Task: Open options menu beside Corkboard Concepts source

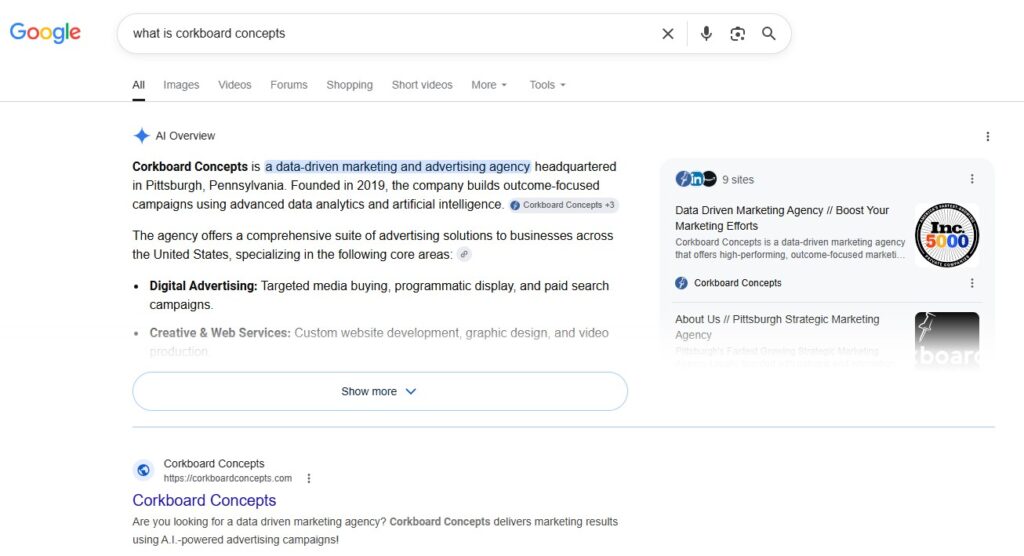Action: point(972,283)
